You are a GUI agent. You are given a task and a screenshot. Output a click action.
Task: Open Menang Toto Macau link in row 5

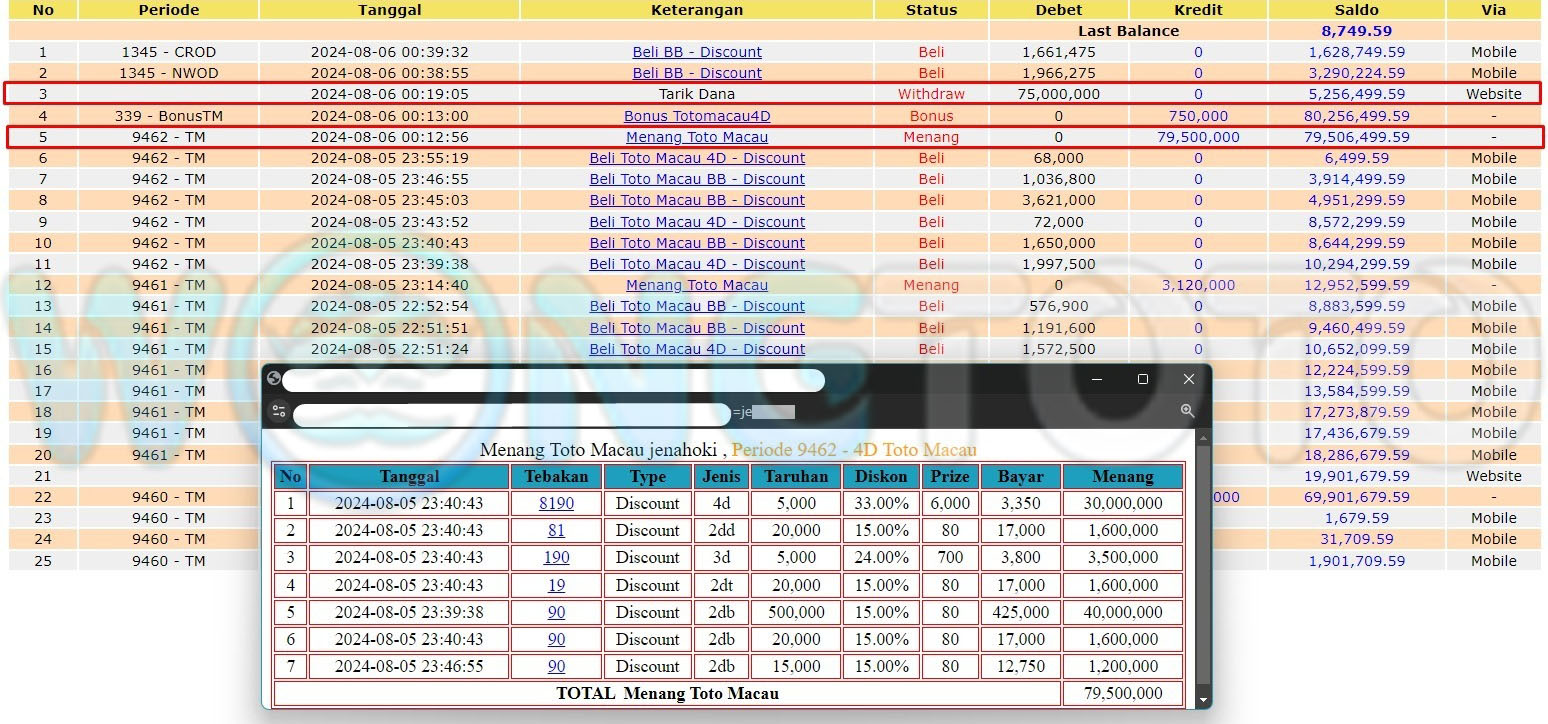pos(697,137)
